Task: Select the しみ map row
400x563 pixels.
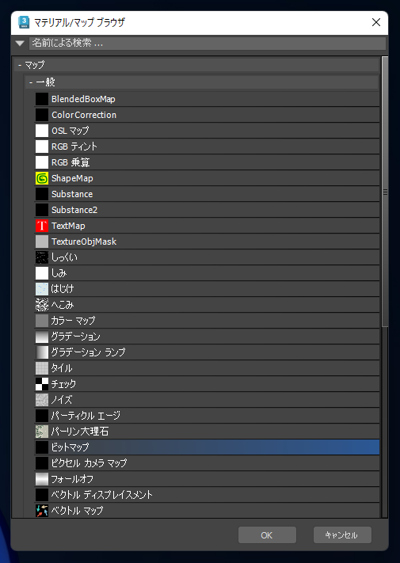Action: click(207, 273)
